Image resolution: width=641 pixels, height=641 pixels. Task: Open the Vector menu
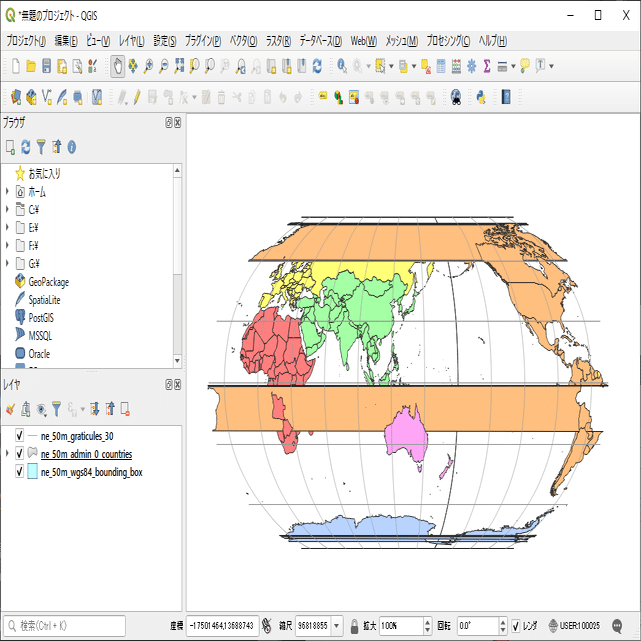[243, 41]
